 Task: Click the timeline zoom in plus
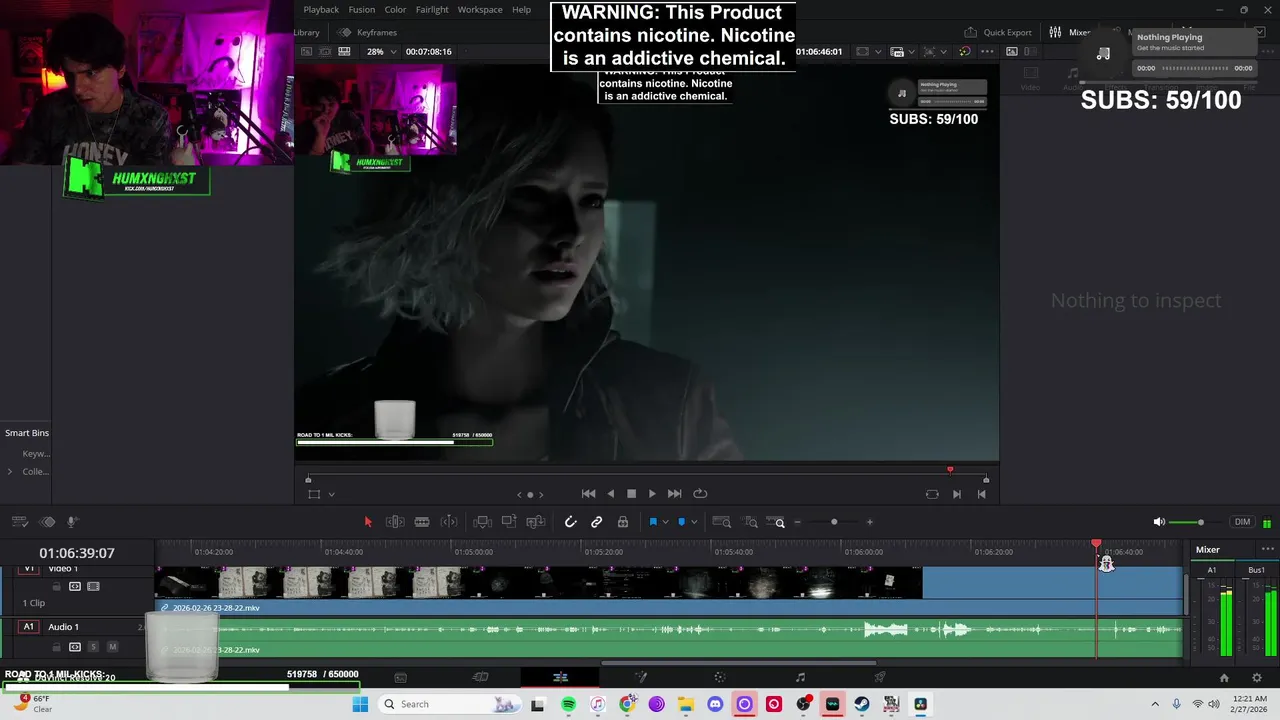(x=869, y=522)
